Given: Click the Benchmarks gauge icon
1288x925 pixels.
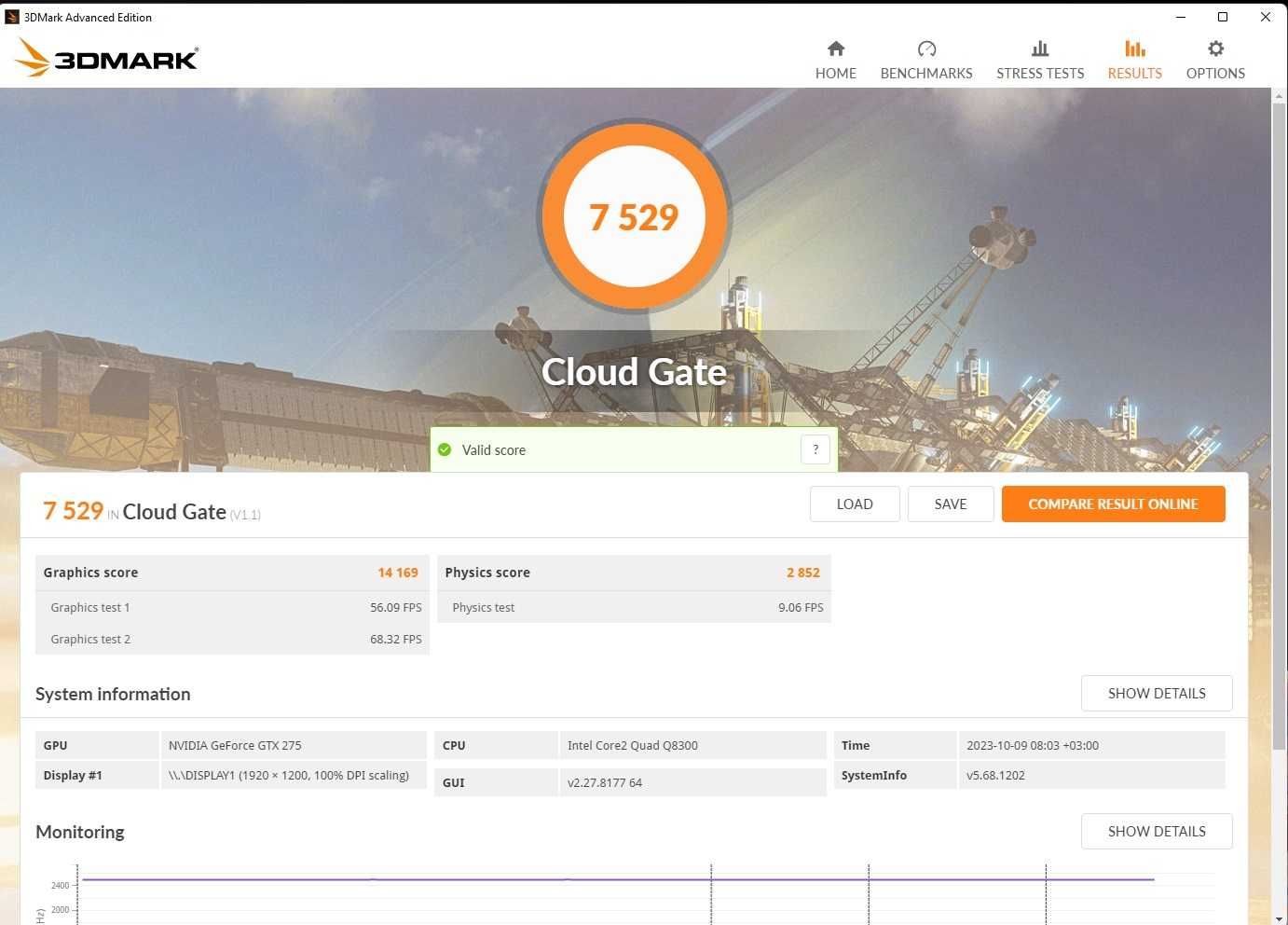Looking at the screenshot, I should click(926, 48).
